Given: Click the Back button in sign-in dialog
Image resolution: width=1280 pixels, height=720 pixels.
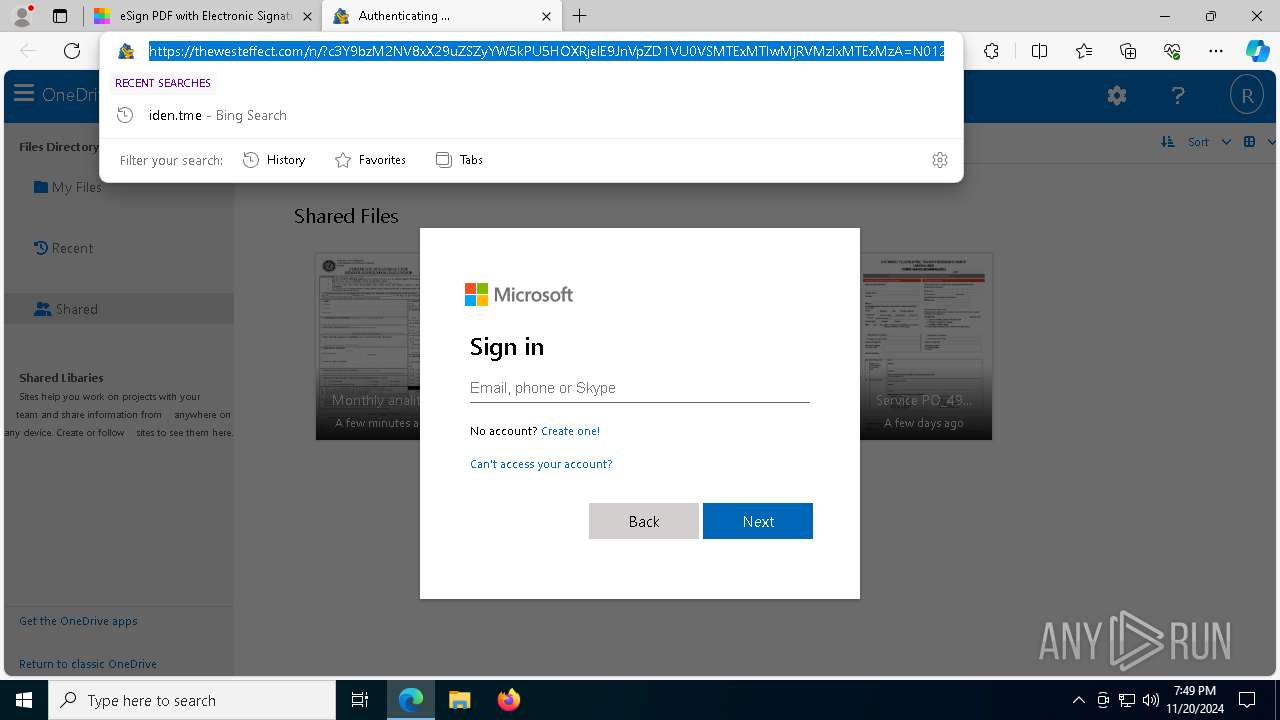Looking at the screenshot, I should click(644, 521).
